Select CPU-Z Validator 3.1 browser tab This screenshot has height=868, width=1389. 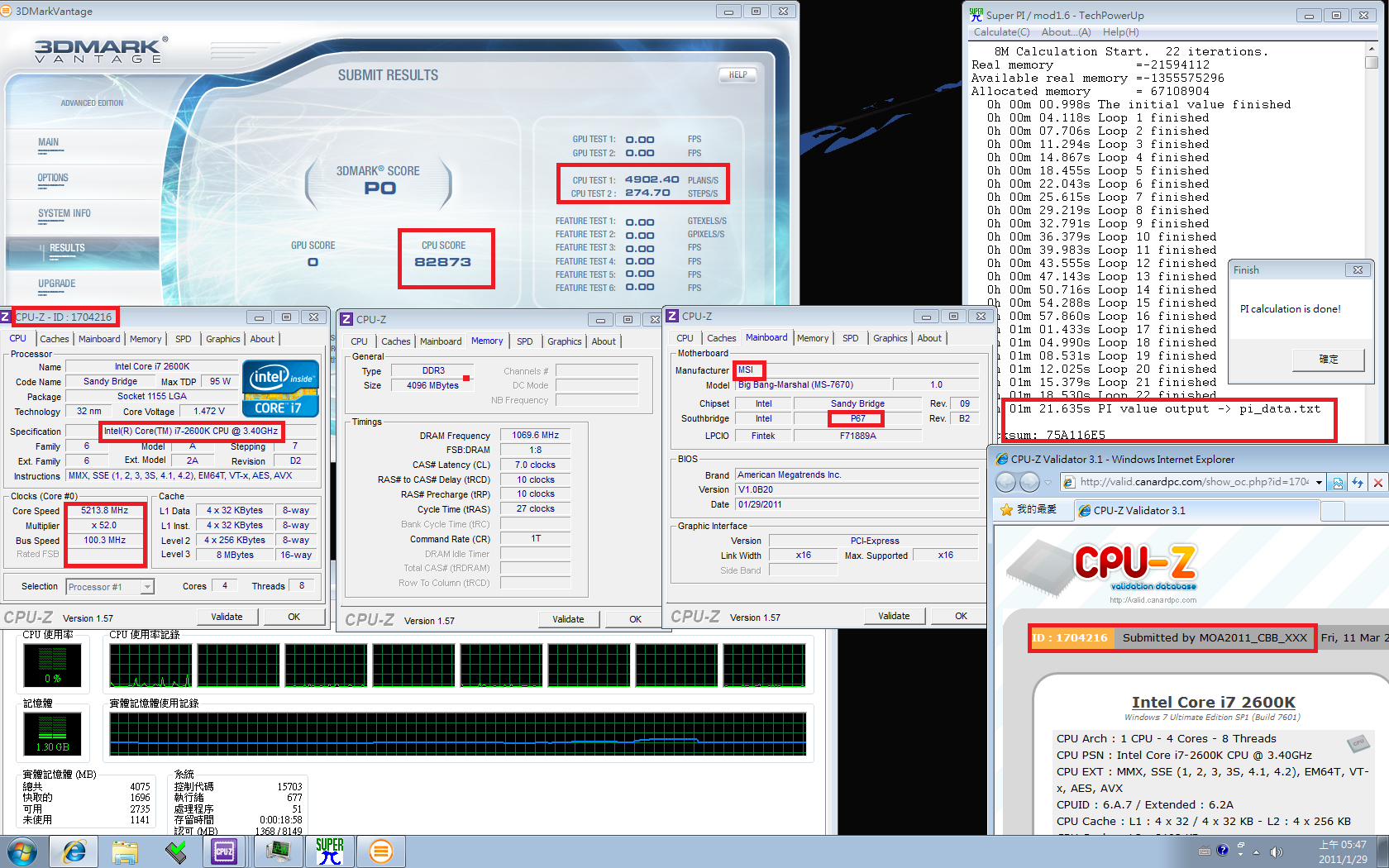coord(1196,511)
